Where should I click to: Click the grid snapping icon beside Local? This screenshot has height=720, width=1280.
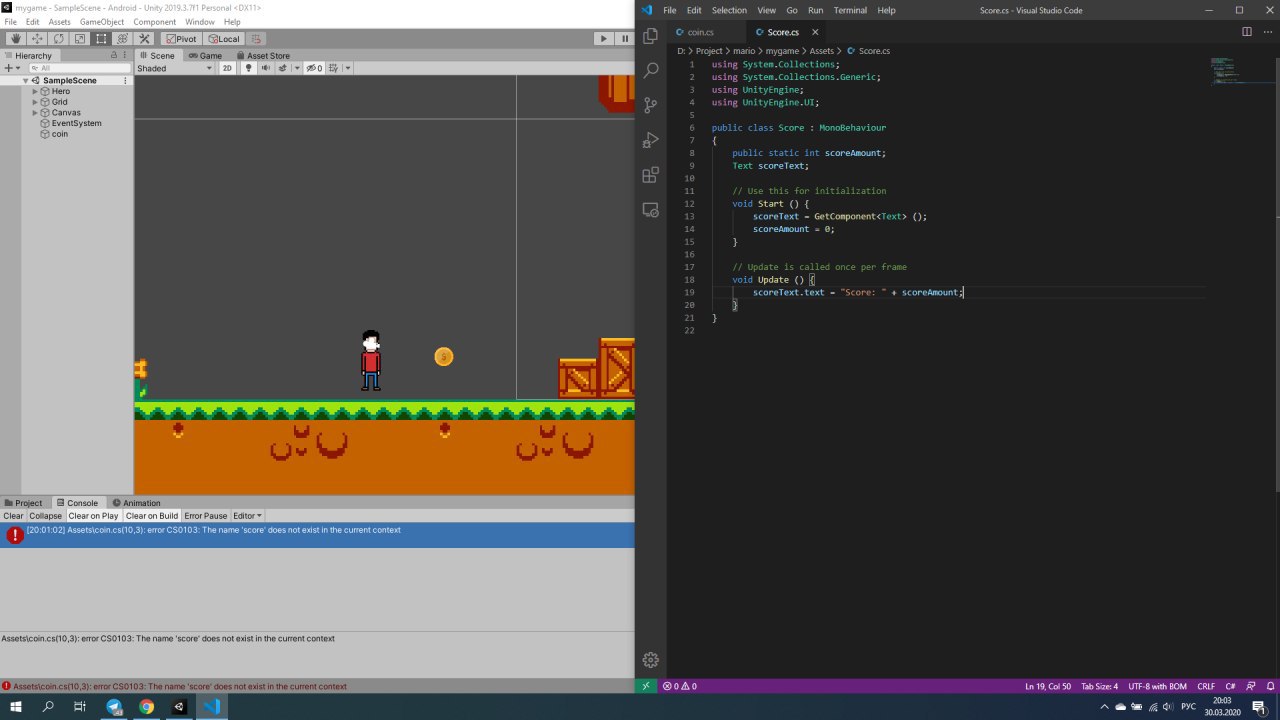tap(256, 39)
